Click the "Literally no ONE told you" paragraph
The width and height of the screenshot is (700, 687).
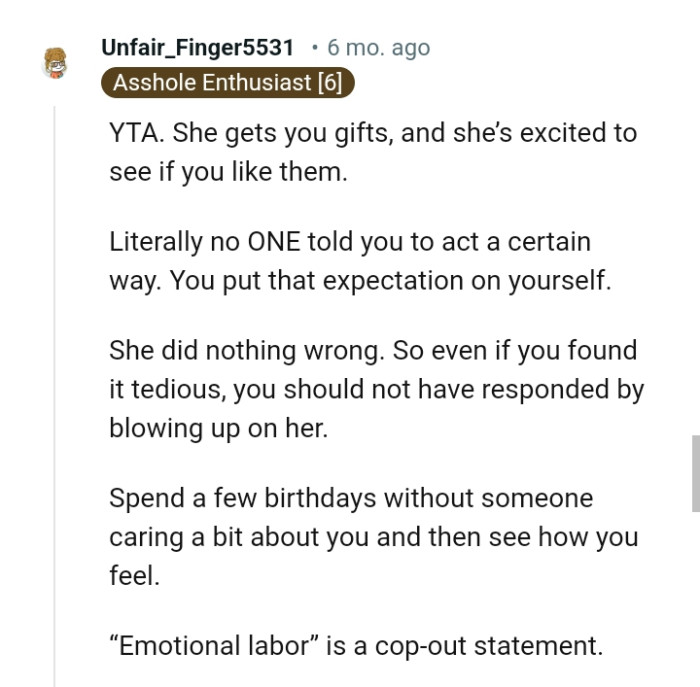point(359,261)
